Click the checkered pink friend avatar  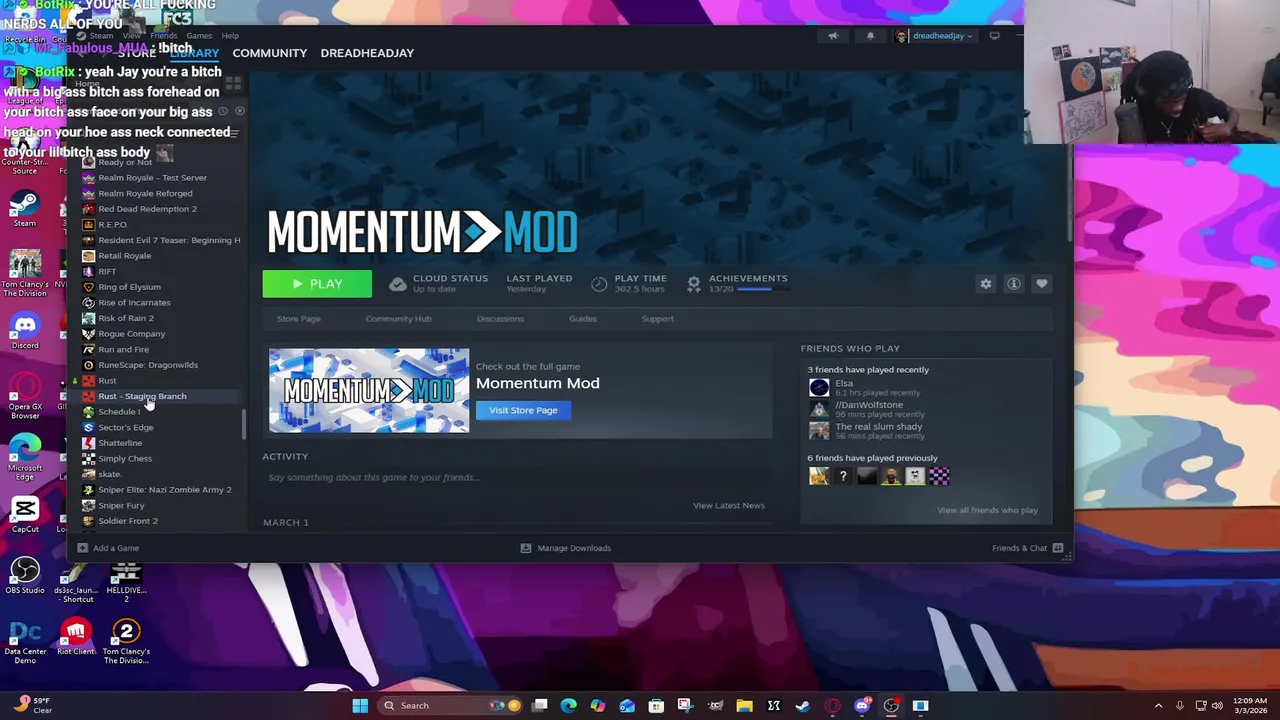tap(939, 477)
